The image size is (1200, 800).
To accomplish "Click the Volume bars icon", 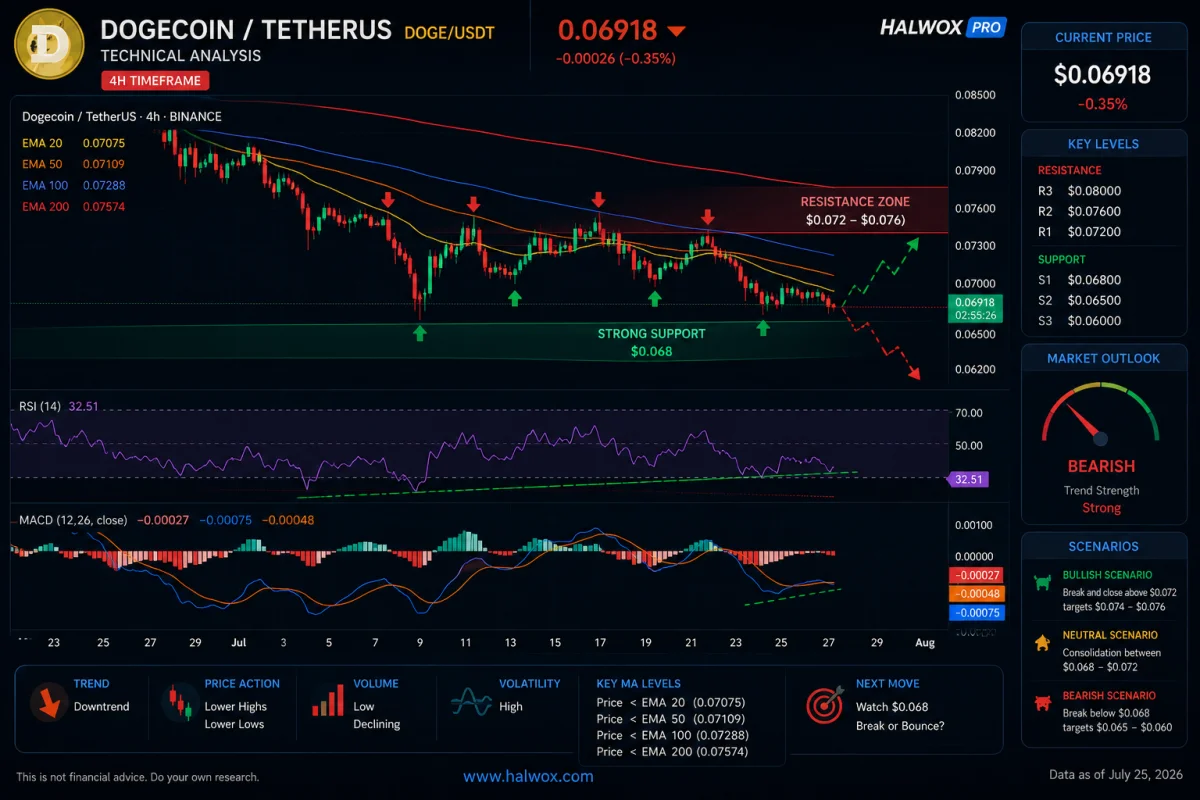I will [x=326, y=699].
